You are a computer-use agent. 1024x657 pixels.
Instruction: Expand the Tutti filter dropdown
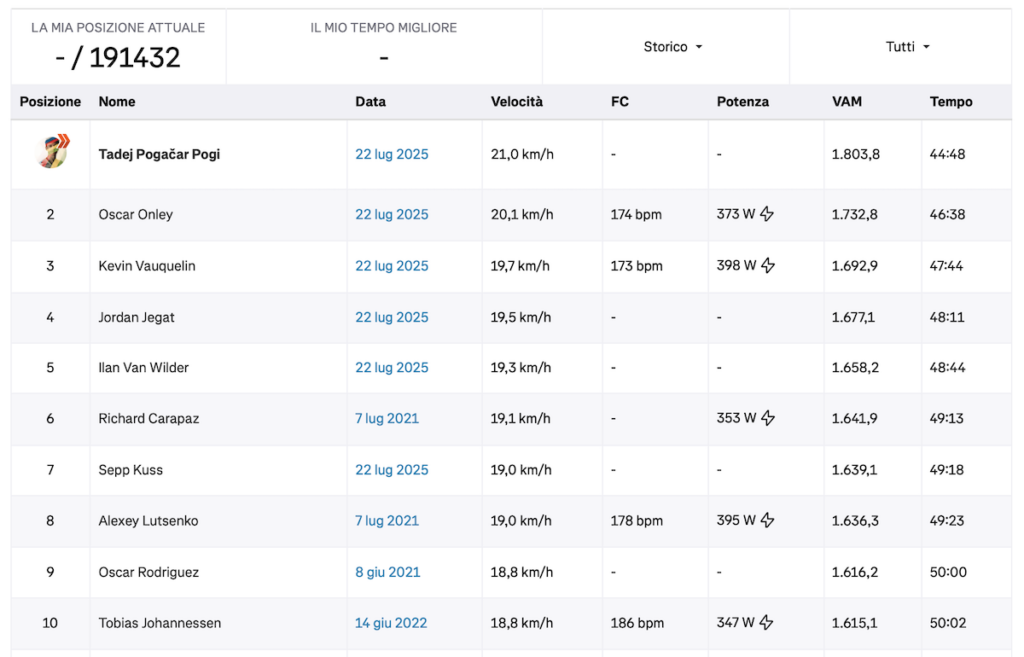907,47
